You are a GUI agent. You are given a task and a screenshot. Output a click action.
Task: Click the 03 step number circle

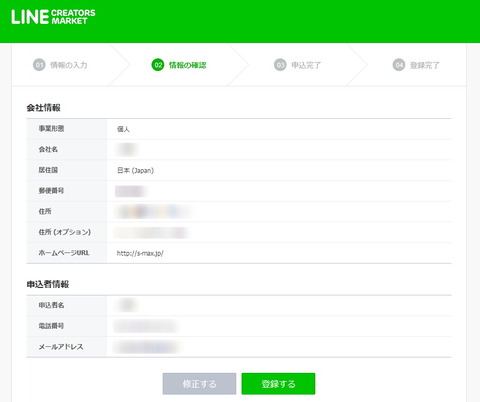[x=280, y=65]
